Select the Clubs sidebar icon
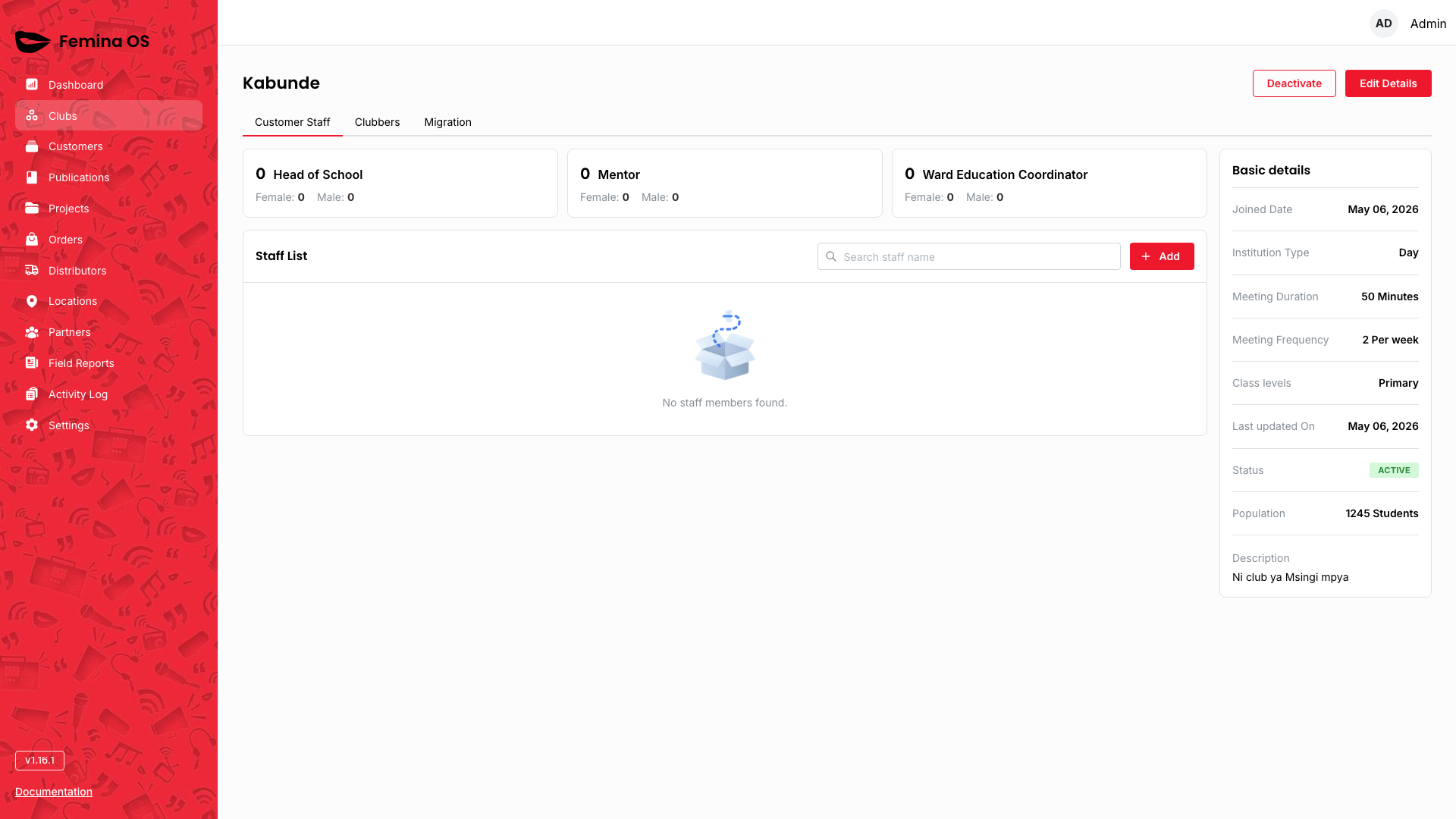This screenshot has height=819, width=1456. click(x=32, y=115)
